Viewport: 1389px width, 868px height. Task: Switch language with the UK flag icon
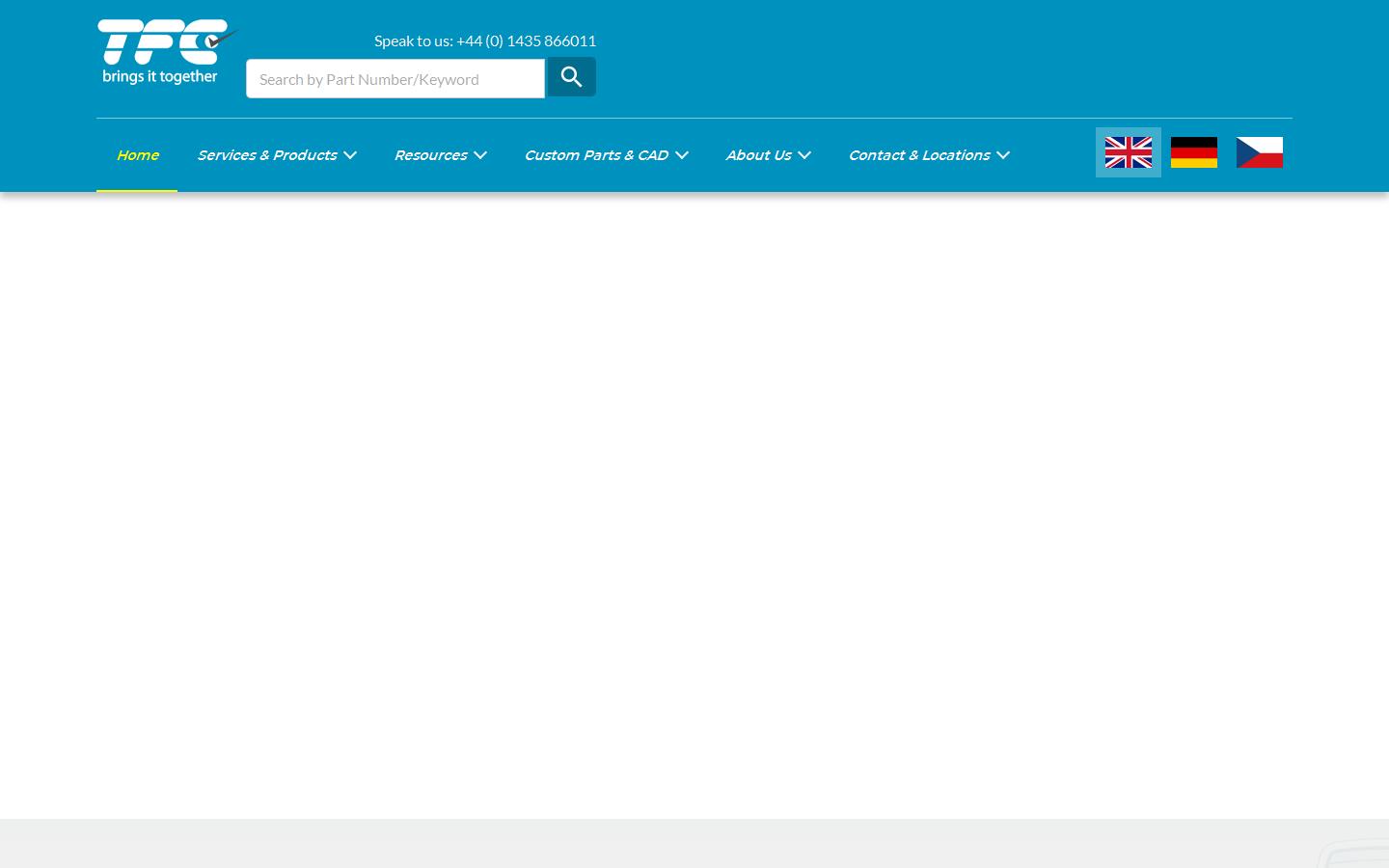(x=1128, y=152)
